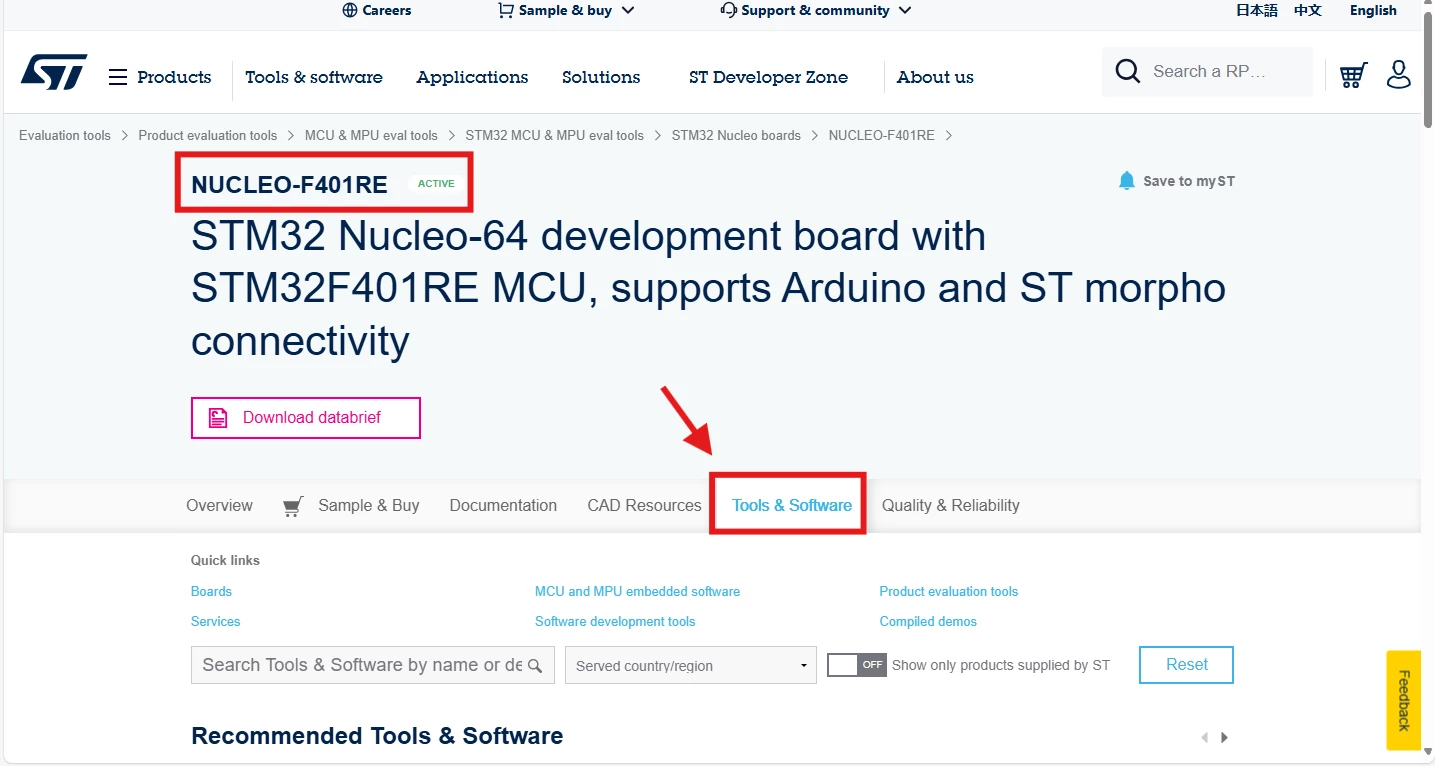
Task: Open the Feedback side button
Action: (x=1403, y=700)
